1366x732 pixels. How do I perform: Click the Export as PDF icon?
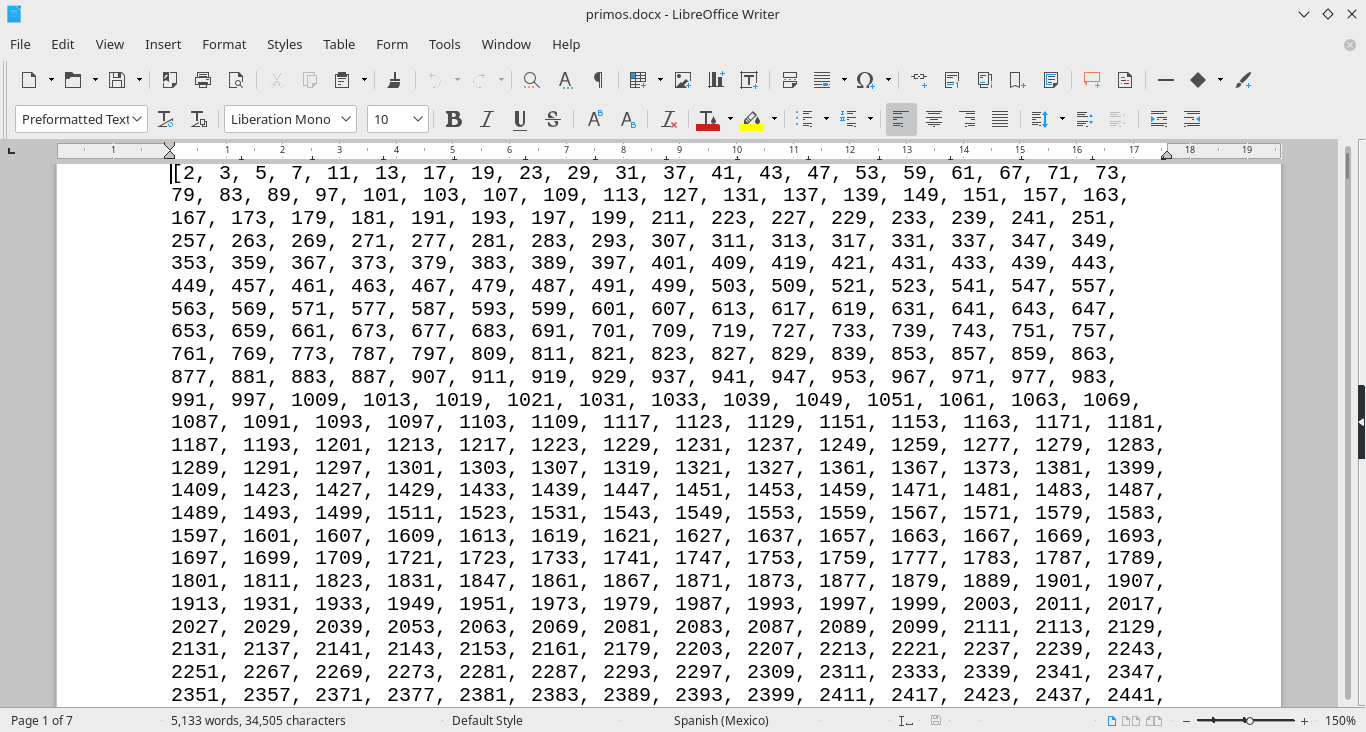click(x=170, y=80)
